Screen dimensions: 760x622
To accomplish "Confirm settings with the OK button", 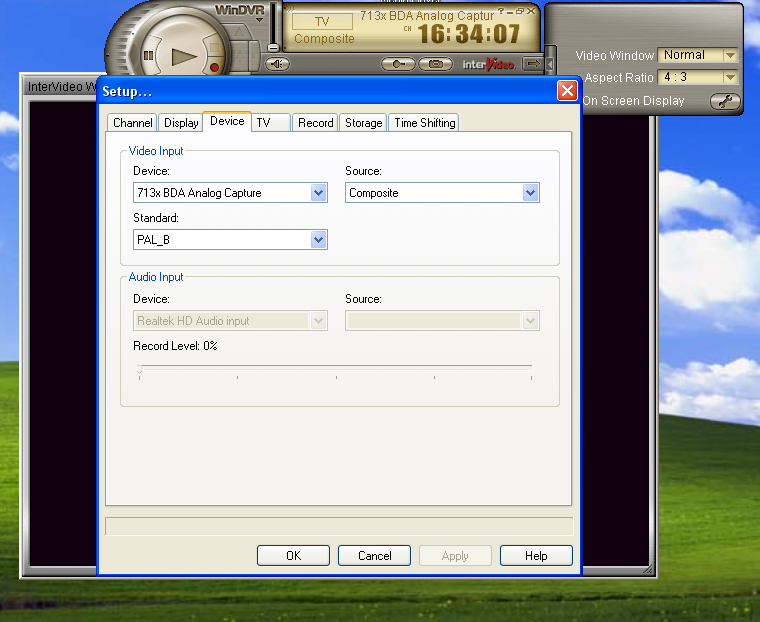I will tap(293, 555).
